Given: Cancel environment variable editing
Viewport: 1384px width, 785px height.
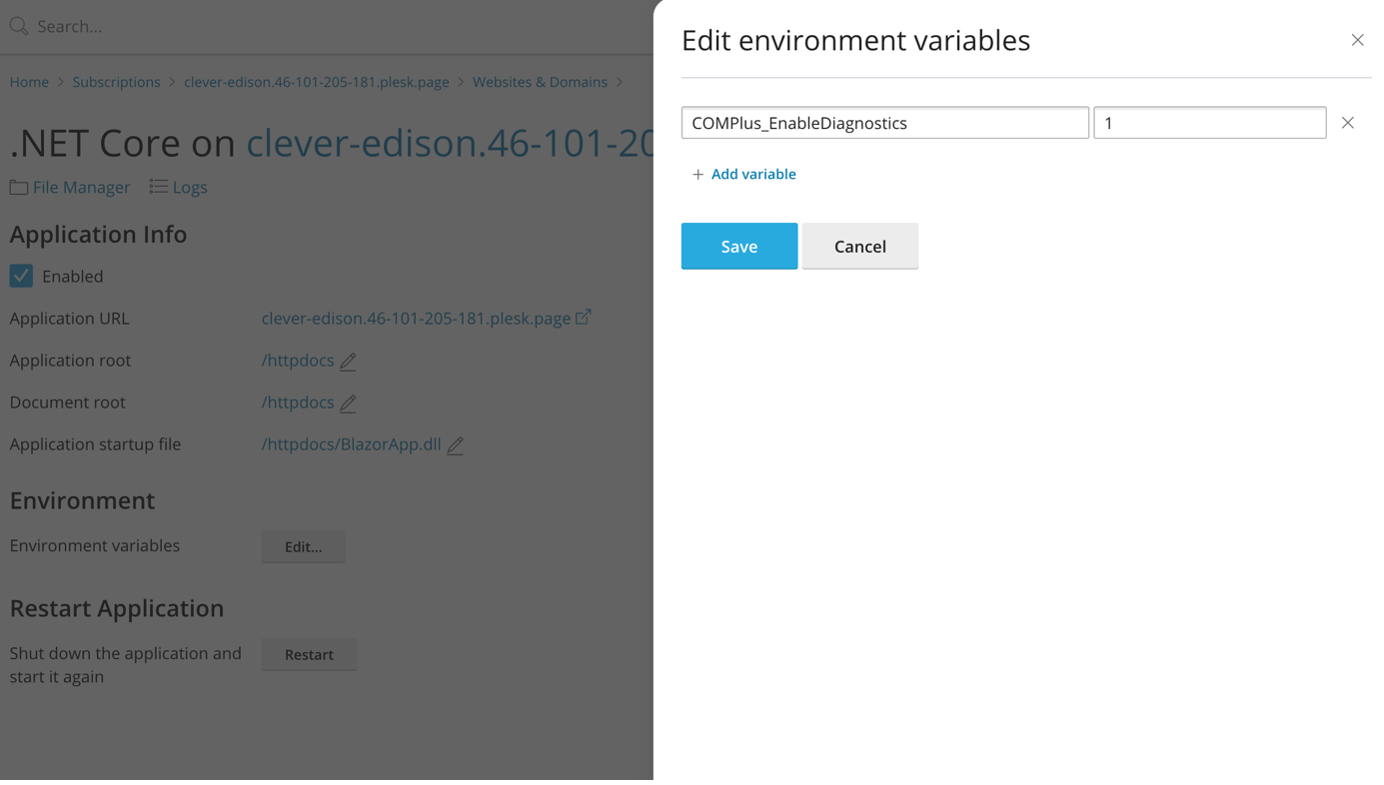Looking at the screenshot, I should [x=859, y=246].
